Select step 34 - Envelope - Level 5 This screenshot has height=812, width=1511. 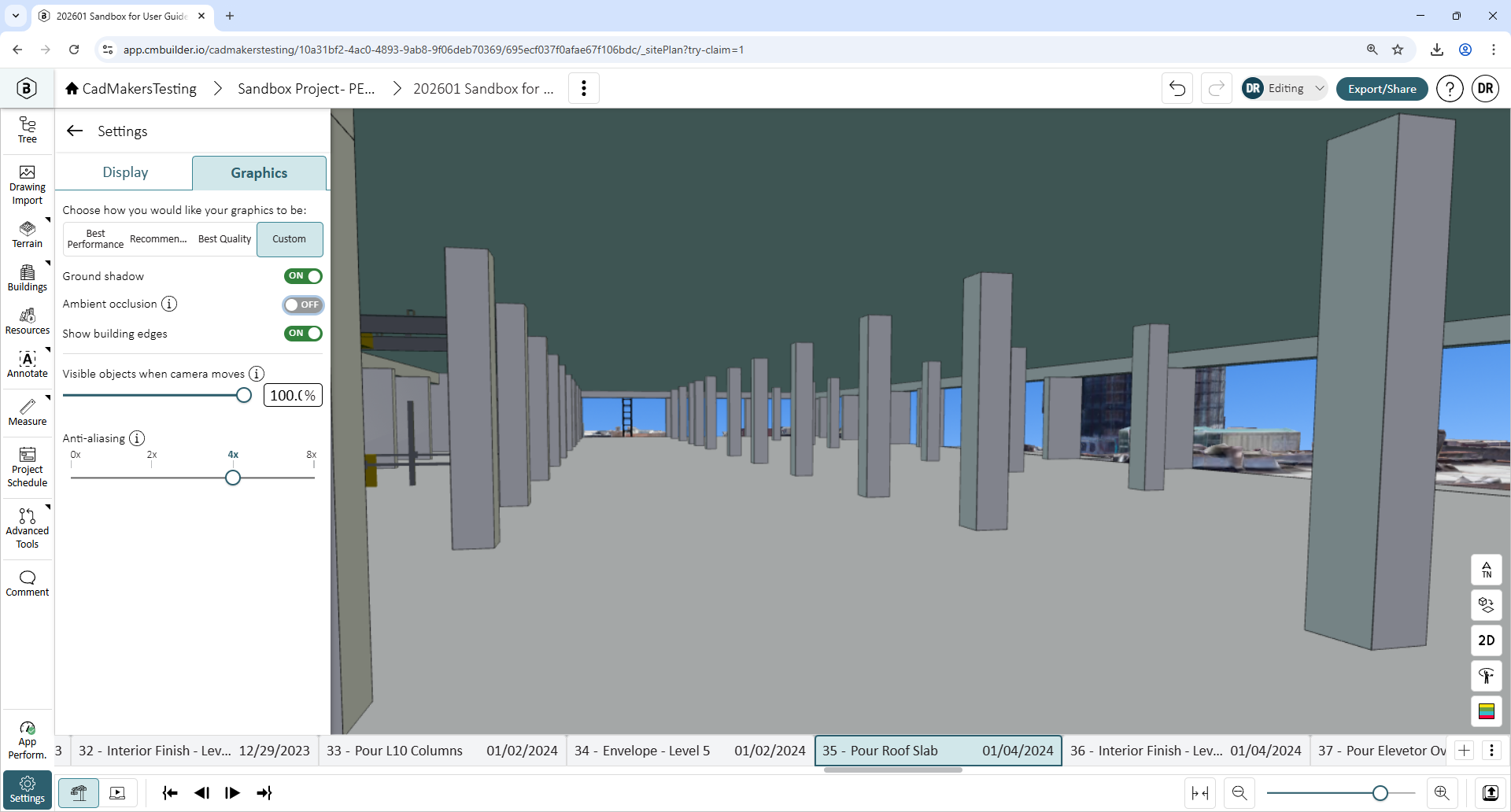coord(690,751)
